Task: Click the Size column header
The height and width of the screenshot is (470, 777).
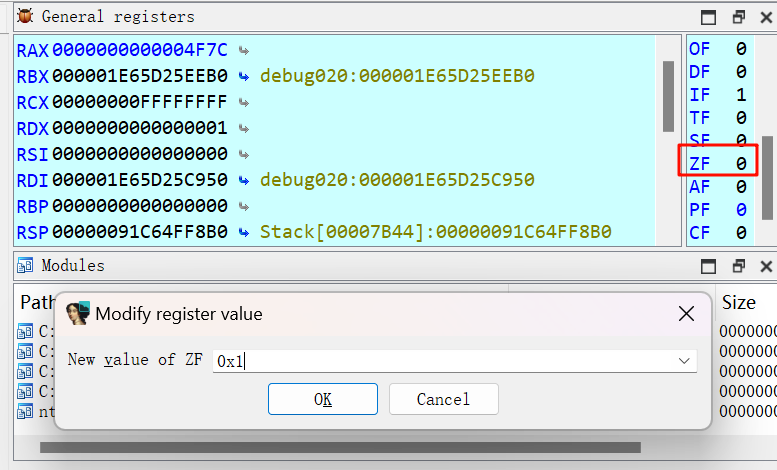Action: 739,302
